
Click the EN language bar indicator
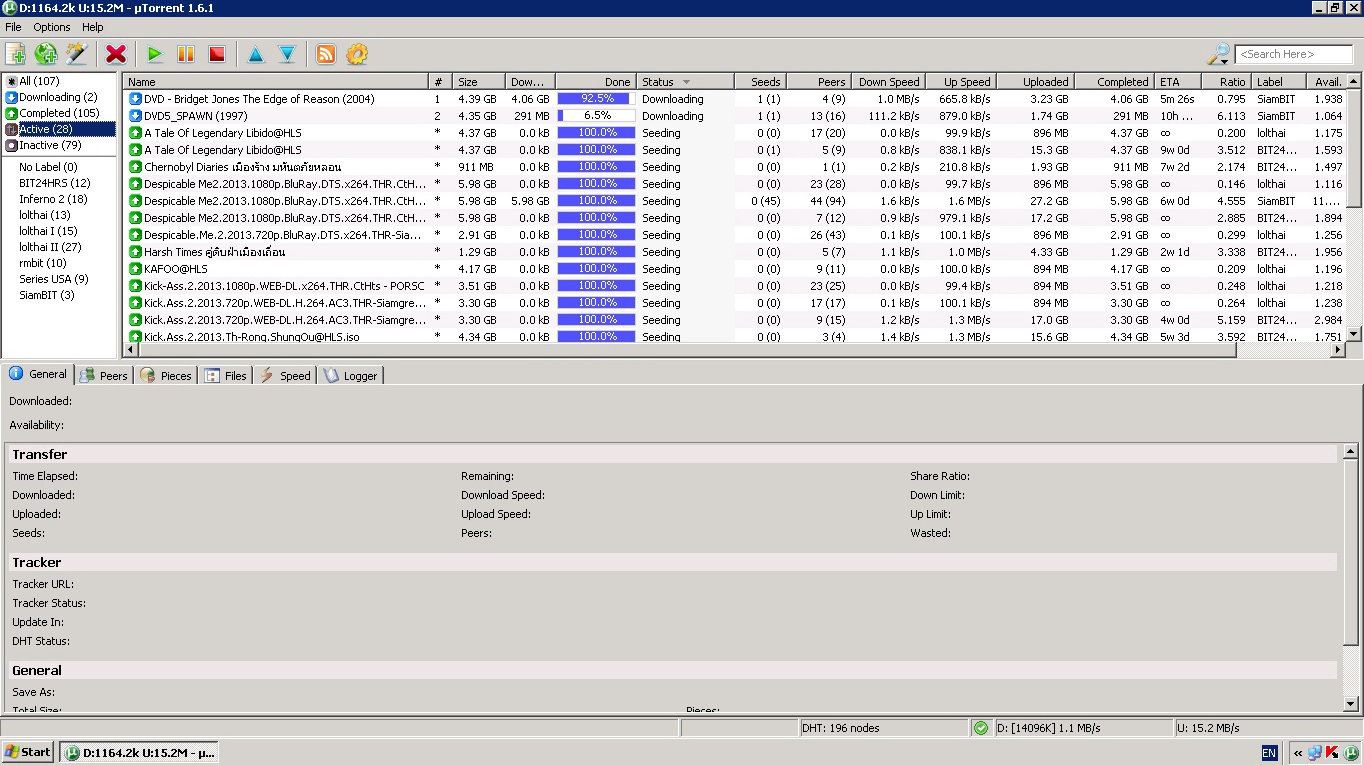pos(1269,753)
